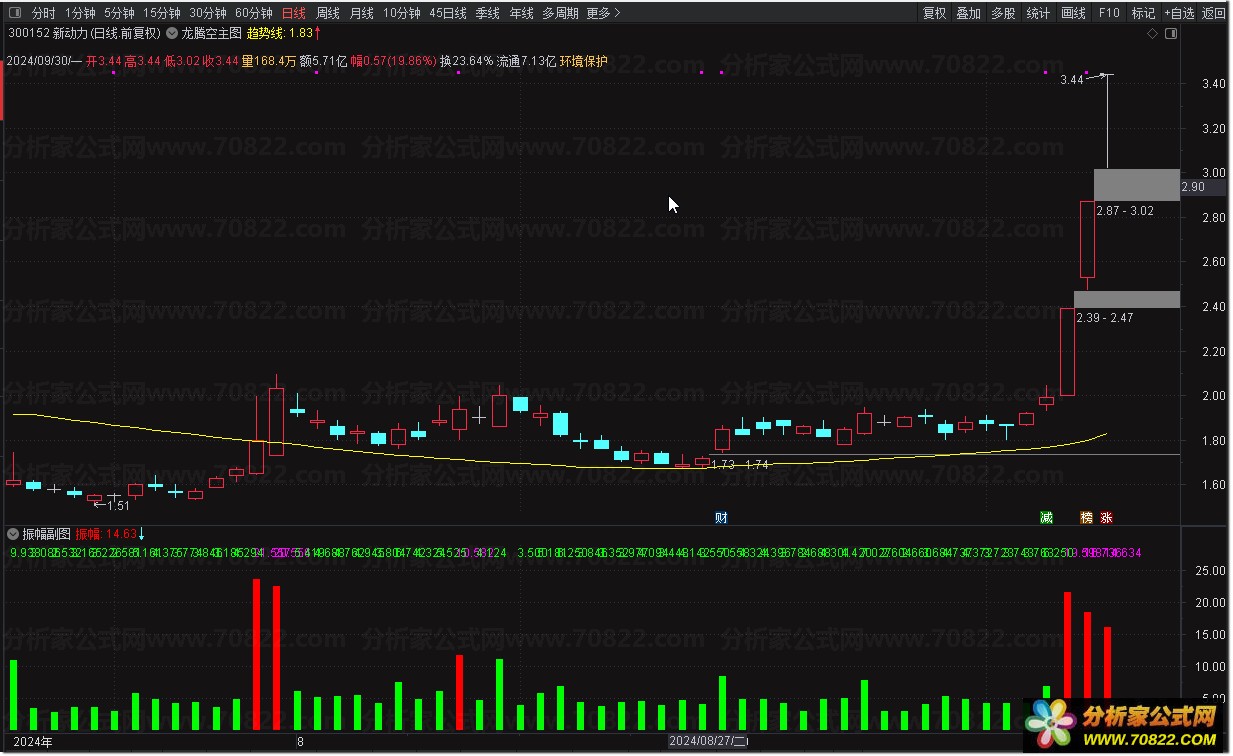
Task: Click the 返回 back button
Action: click(x=1214, y=13)
